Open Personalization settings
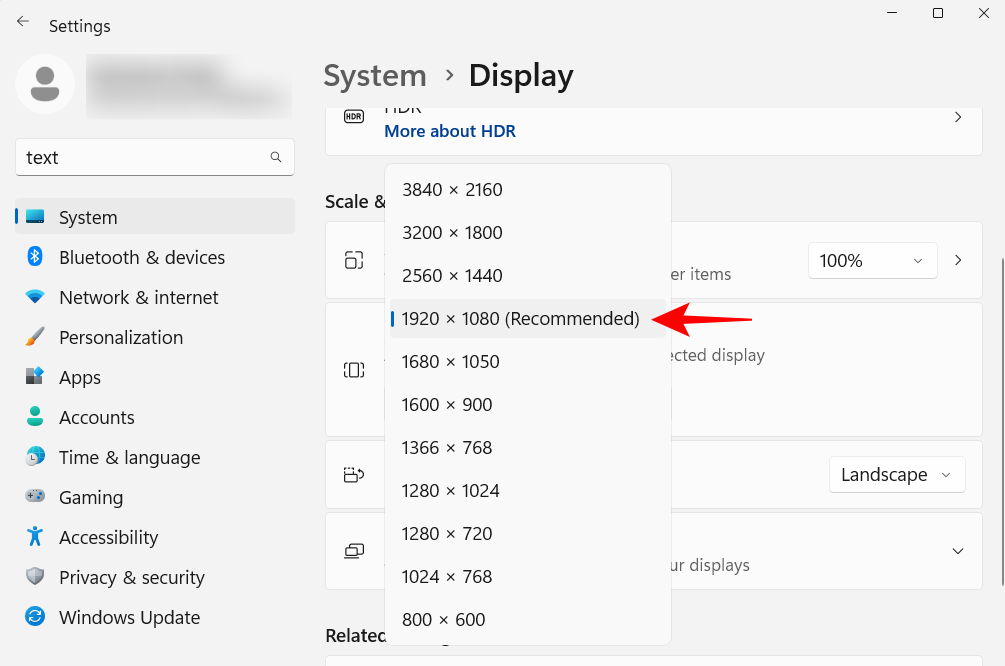 coord(120,337)
